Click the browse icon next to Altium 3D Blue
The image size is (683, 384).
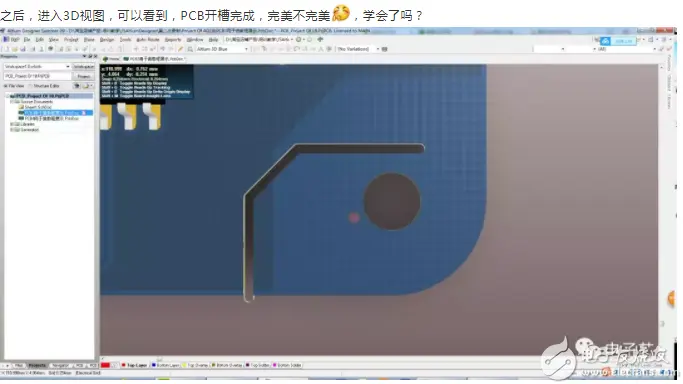(x=190, y=49)
